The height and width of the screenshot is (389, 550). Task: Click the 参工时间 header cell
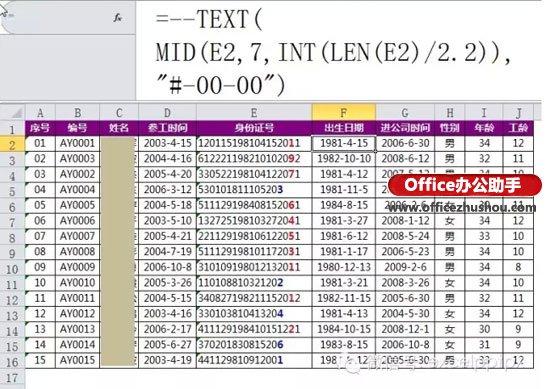[x=167, y=128]
